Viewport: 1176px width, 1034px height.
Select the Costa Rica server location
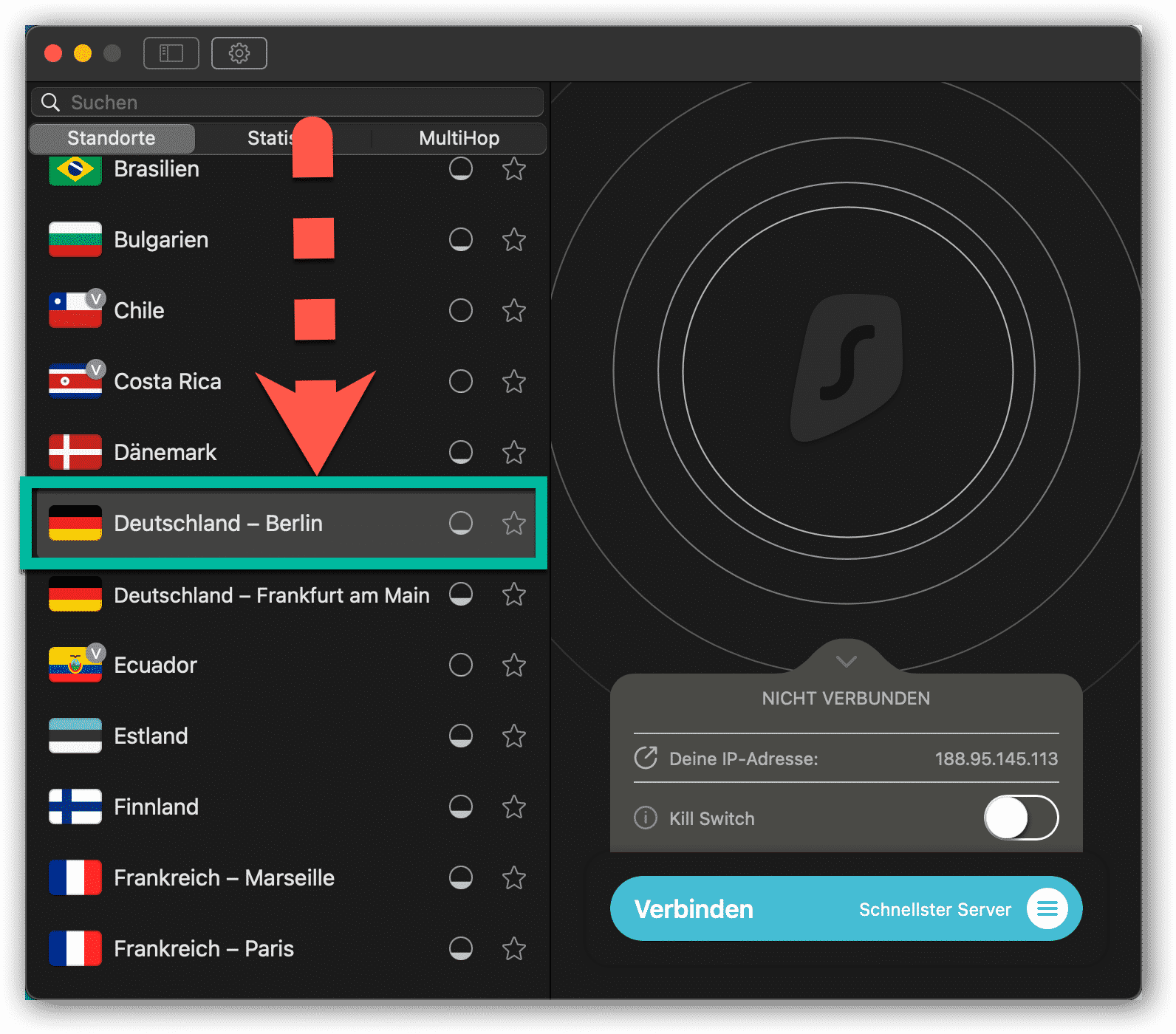[x=287, y=382]
